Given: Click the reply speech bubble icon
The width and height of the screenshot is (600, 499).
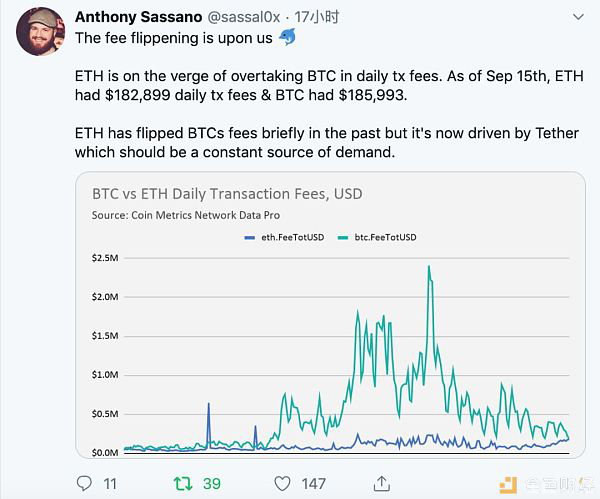Looking at the screenshot, I should pyautogui.click(x=84, y=483).
